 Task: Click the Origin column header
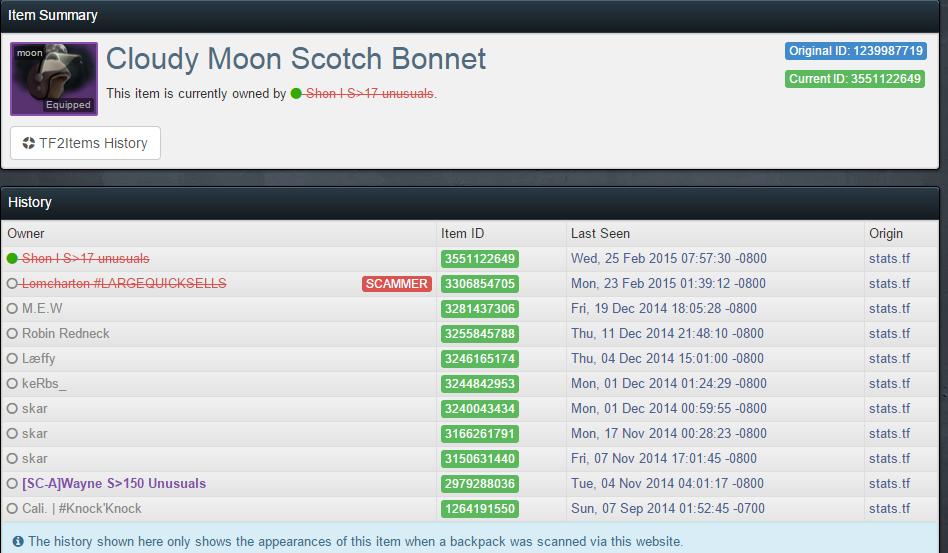[x=886, y=234]
